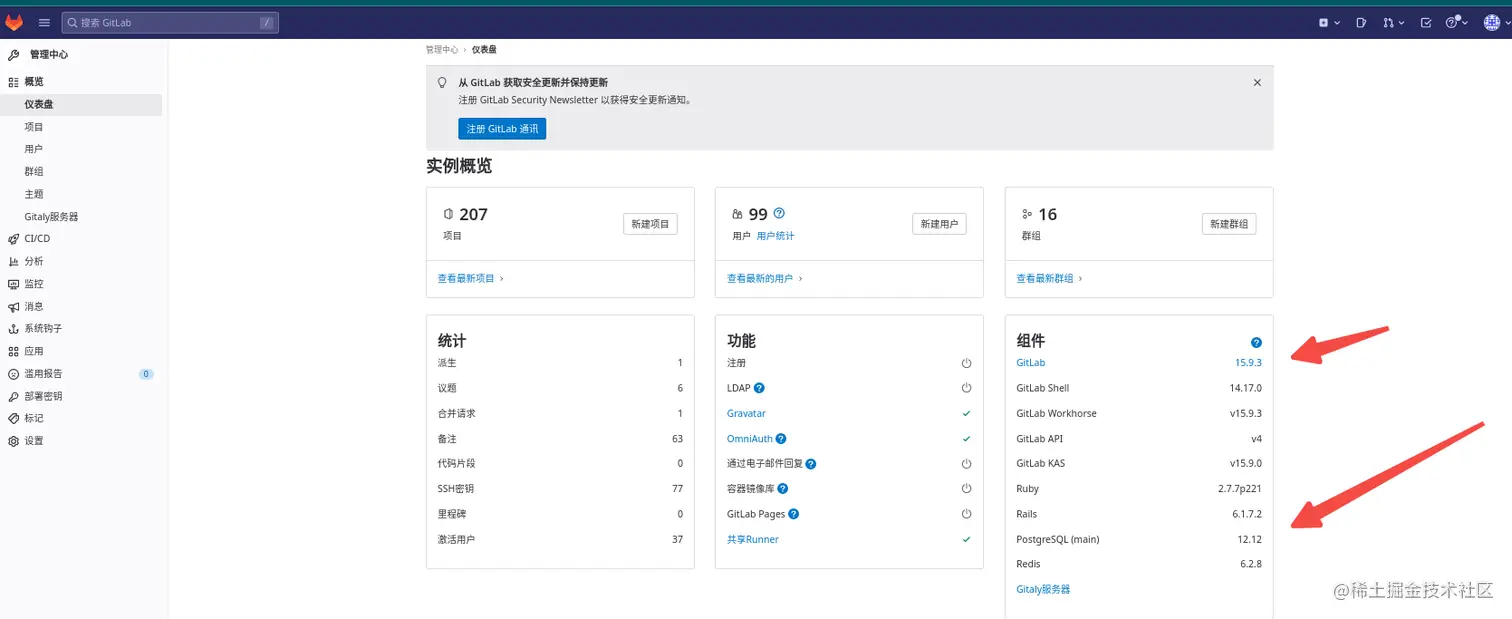Click help icon next to 通过电子邮件回复
Image resolution: width=1512 pixels, height=619 pixels.
811,464
